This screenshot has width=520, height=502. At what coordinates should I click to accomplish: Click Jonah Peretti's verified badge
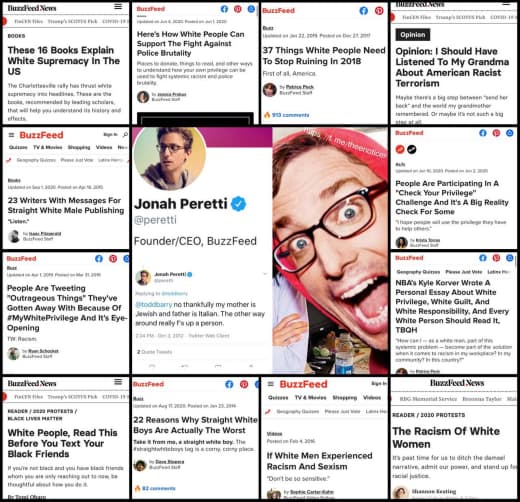coord(239,204)
